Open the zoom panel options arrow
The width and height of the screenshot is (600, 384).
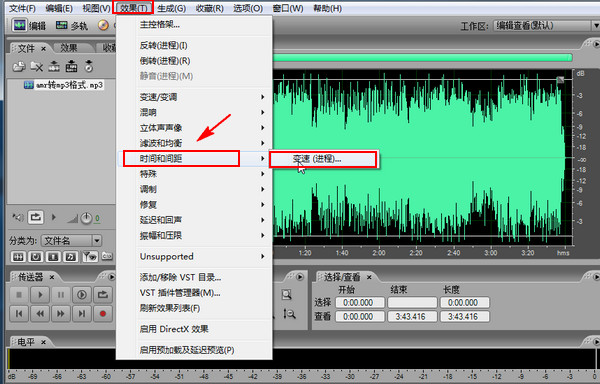click(x=300, y=277)
